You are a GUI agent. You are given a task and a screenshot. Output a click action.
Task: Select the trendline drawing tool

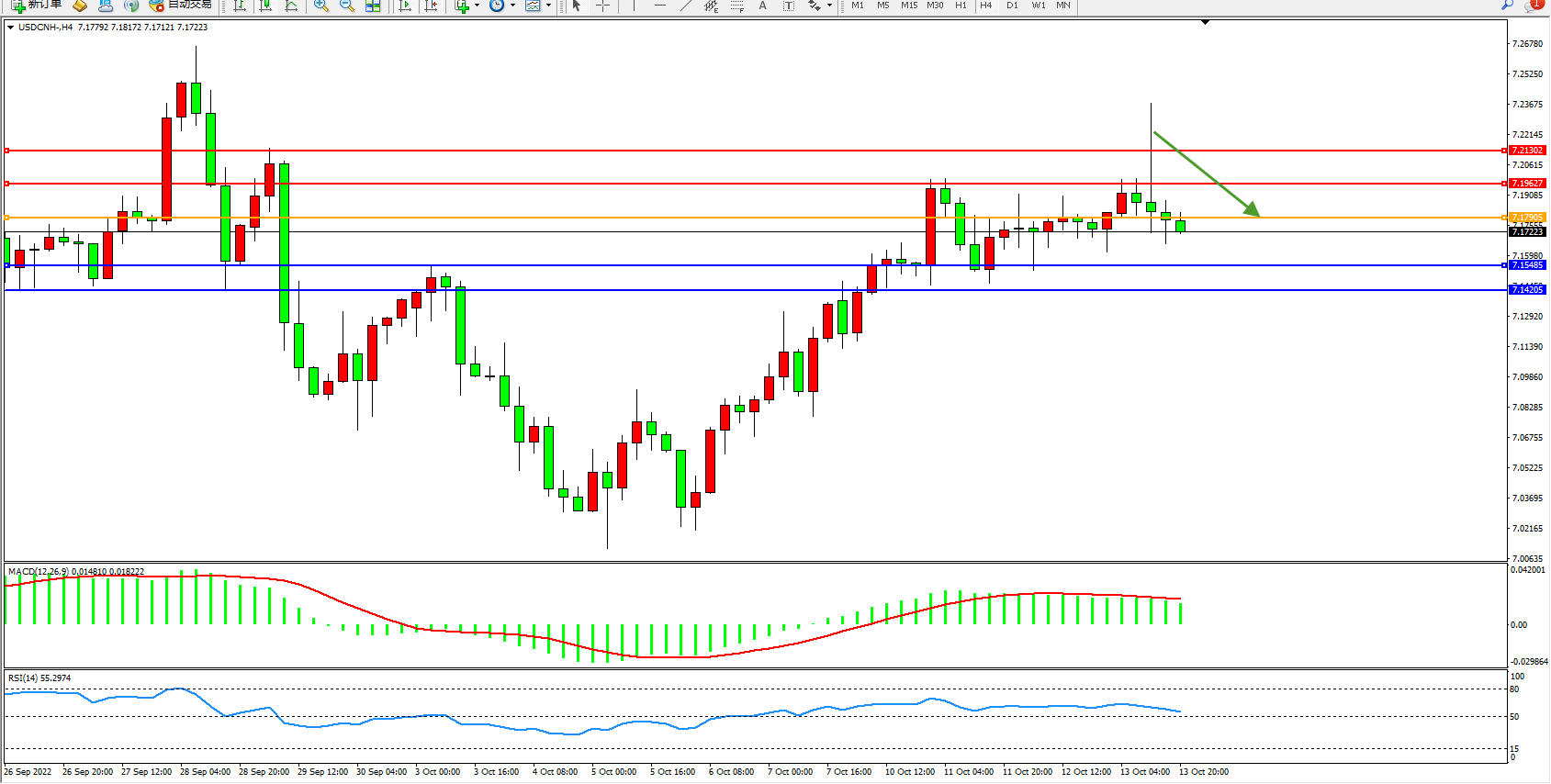click(x=685, y=6)
